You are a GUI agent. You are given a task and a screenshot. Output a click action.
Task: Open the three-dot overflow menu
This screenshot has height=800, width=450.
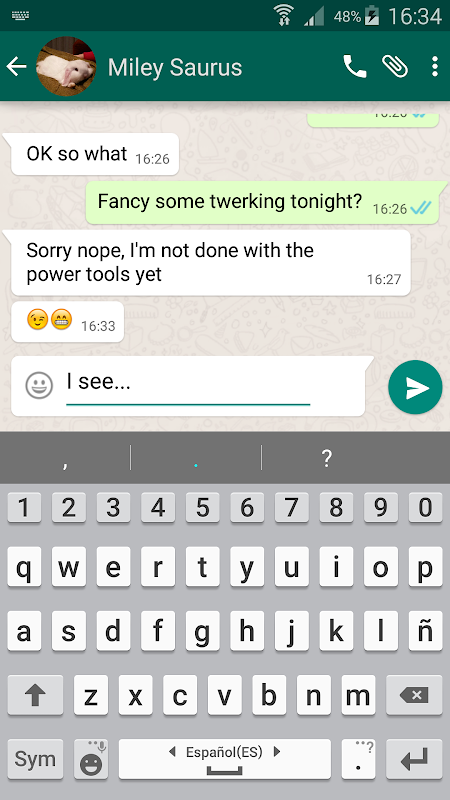(x=434, y=66)
